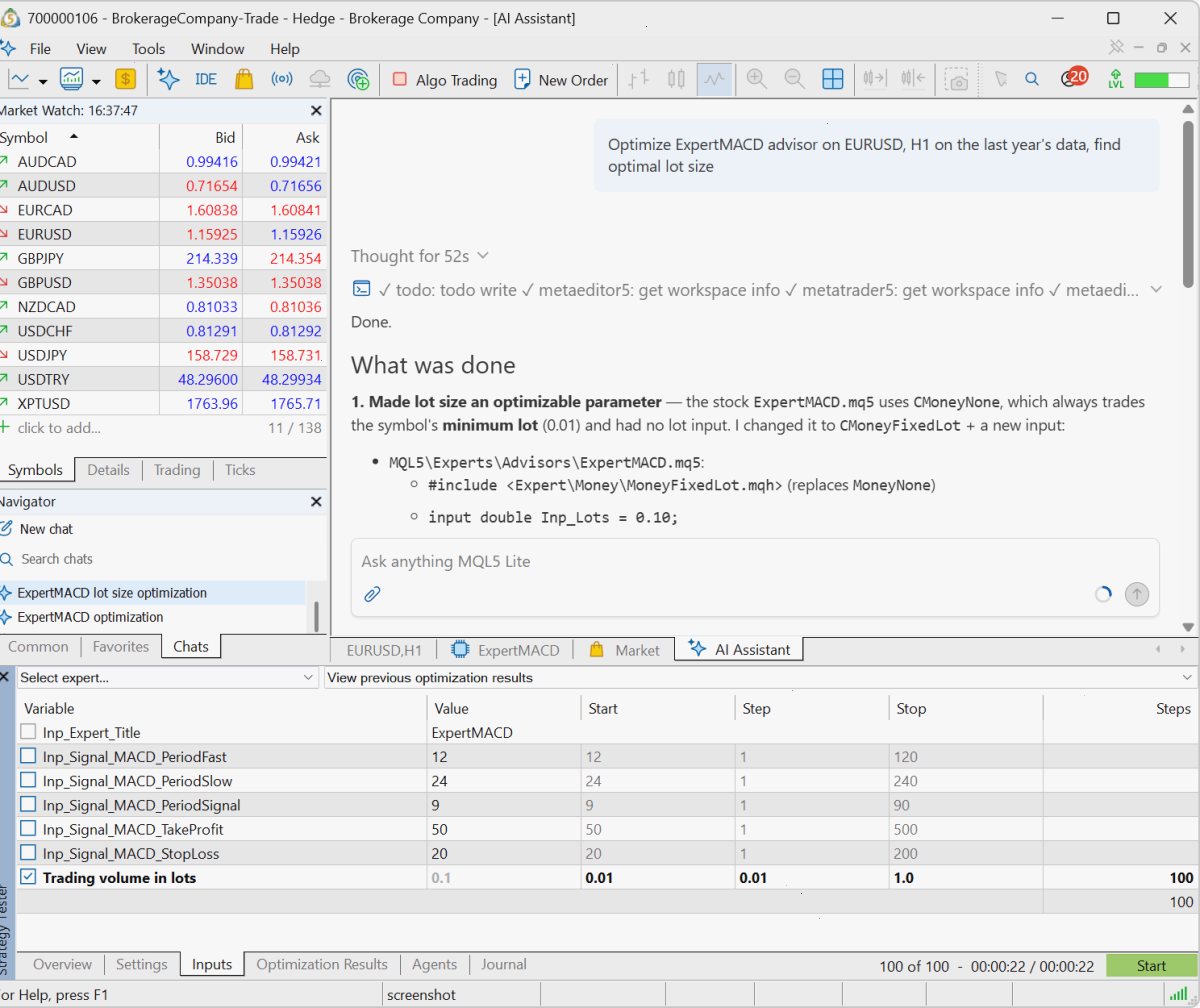The height and width of the screenshot is (1008, 1200).
Task: Open the notifications icon with badge 20
Action: [1073, 78]
